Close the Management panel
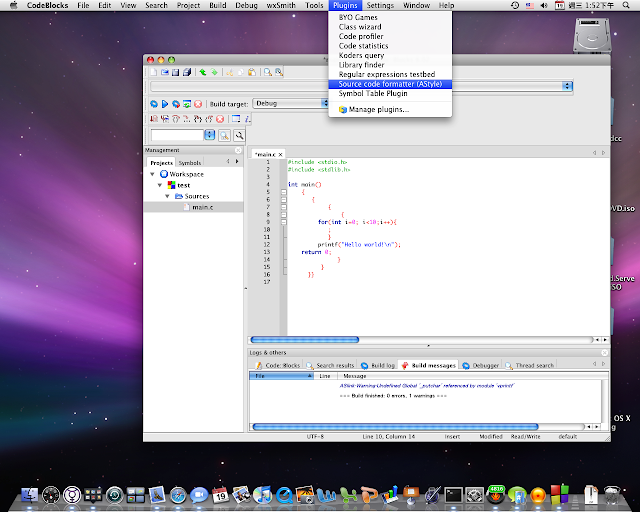 238,150
